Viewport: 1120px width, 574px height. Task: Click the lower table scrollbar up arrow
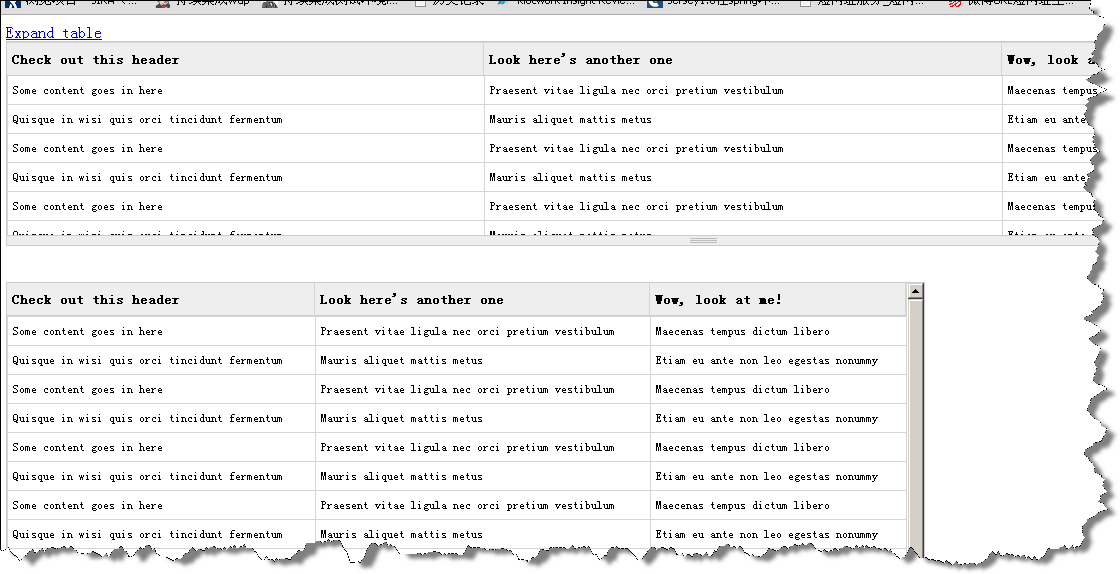[915, 291]
